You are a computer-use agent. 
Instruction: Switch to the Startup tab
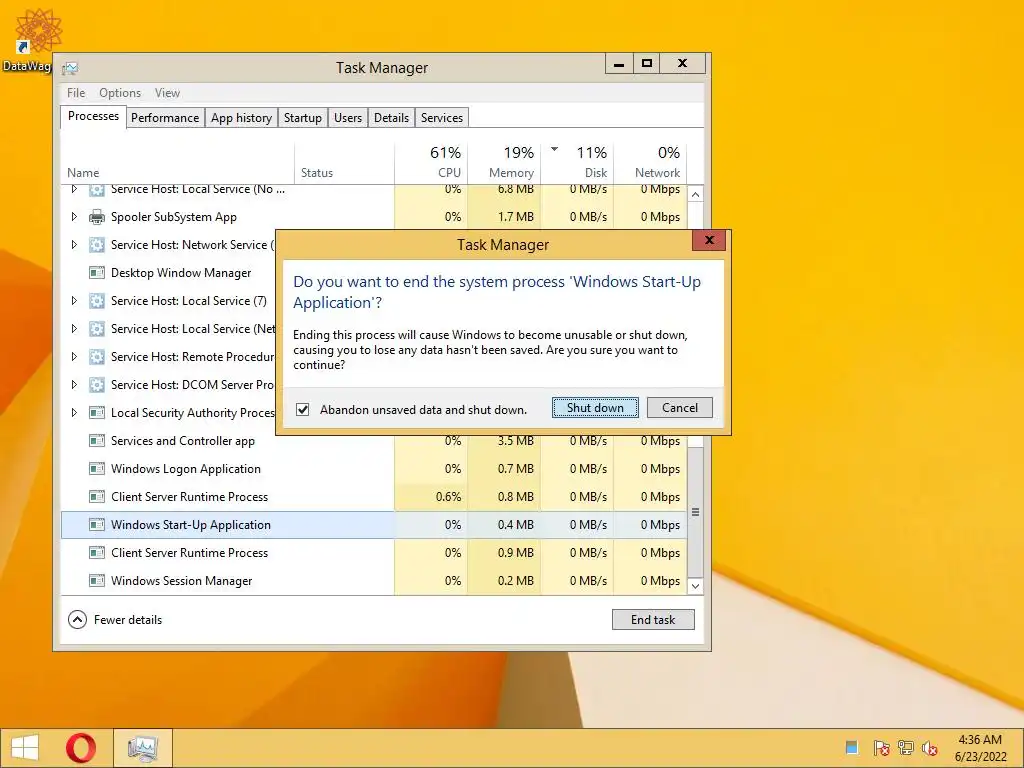[302, 118]
